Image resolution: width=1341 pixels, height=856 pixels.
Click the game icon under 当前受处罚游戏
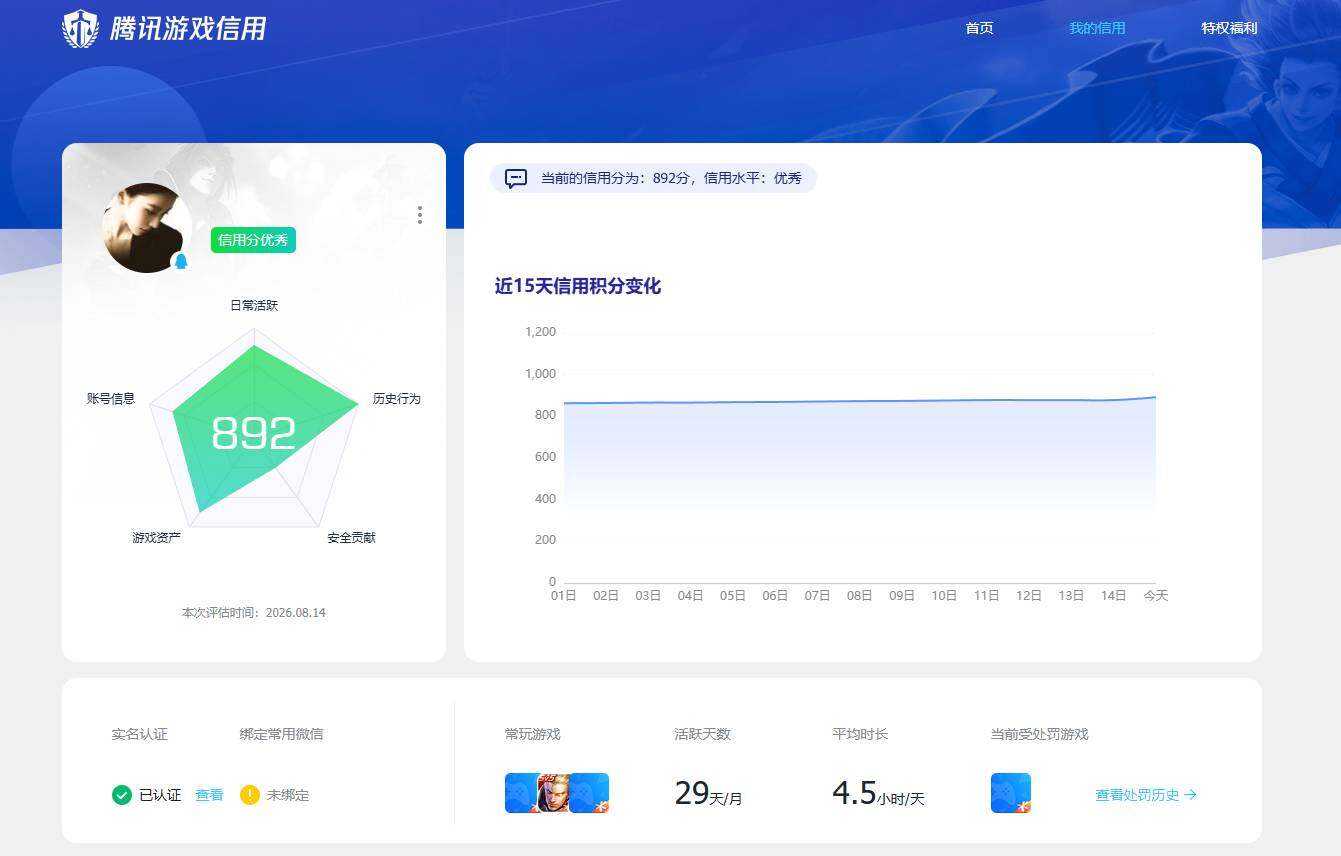click(x=1011, y=793)
